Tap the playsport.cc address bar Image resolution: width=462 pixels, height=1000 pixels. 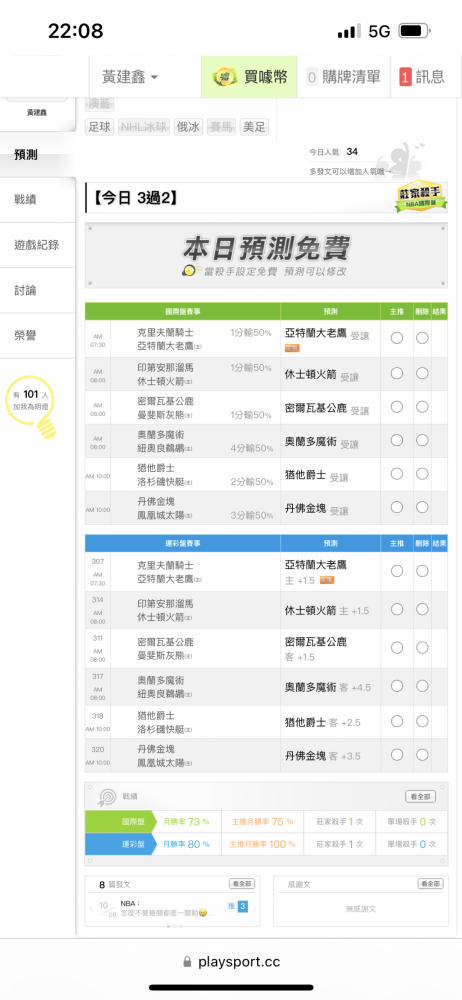tap(231, 962)
